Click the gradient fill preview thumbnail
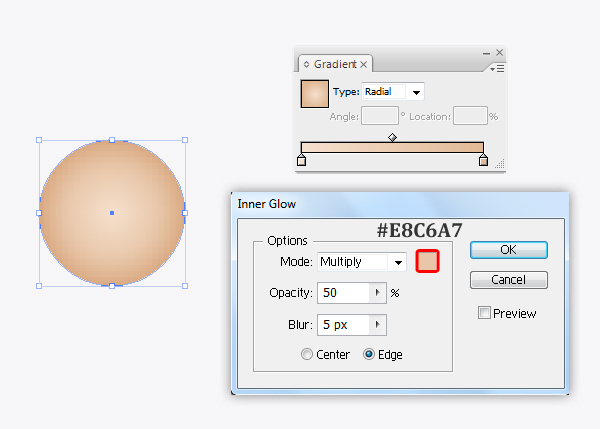The height and width of the screenshot is (429, 600). coord(315,94)
